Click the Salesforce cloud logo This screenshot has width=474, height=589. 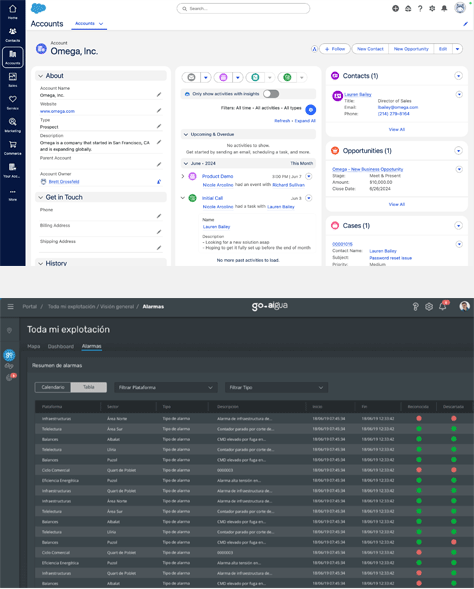[x=38, y=8]
